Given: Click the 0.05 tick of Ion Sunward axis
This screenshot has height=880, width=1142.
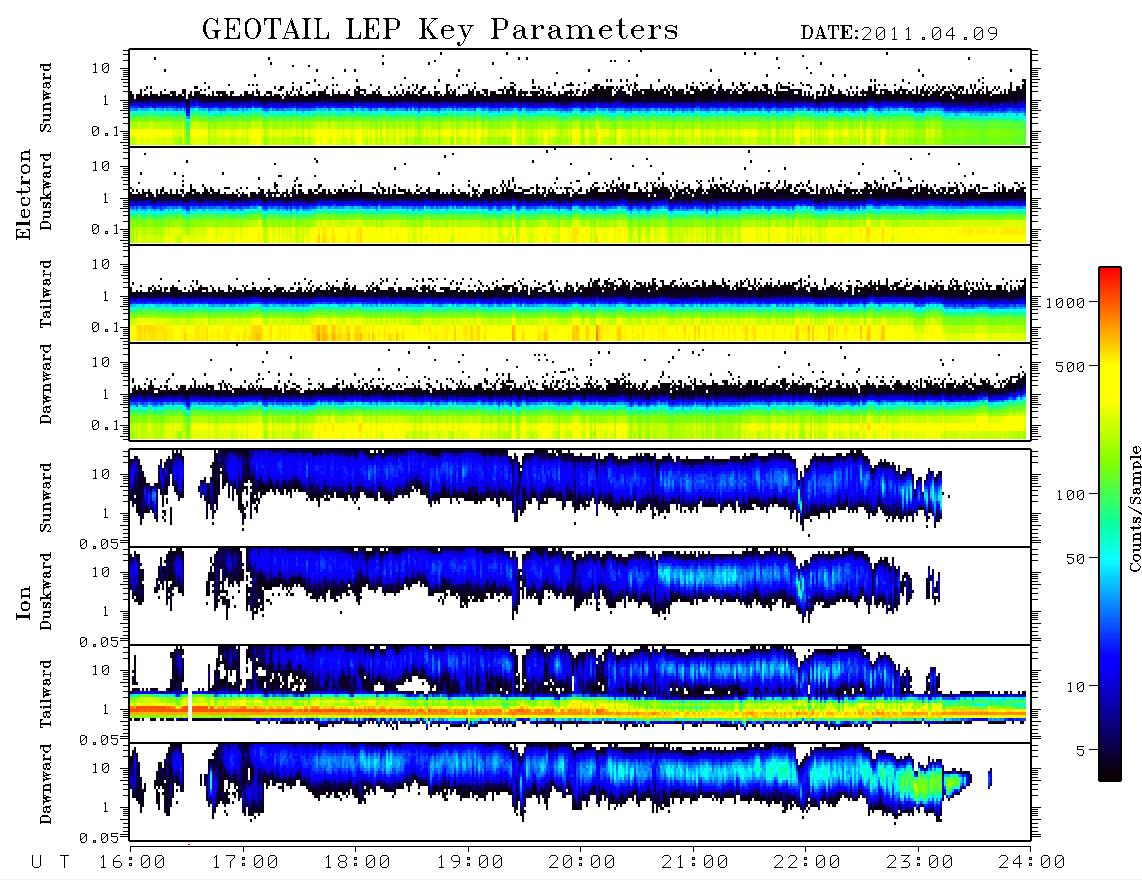Looking at the screenshot, I should [98, 543].
